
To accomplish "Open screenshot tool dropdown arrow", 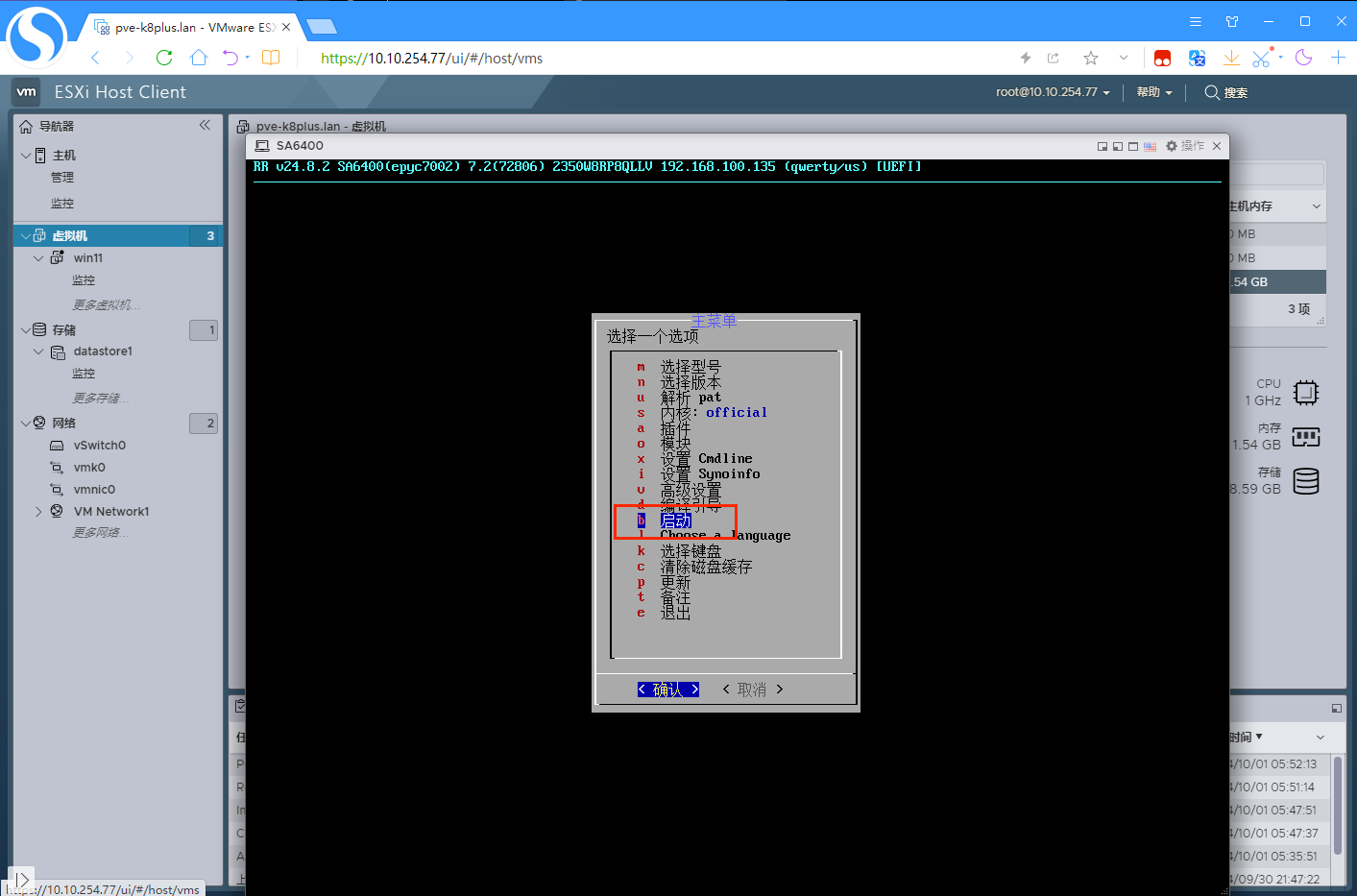I will [1280, 57].
